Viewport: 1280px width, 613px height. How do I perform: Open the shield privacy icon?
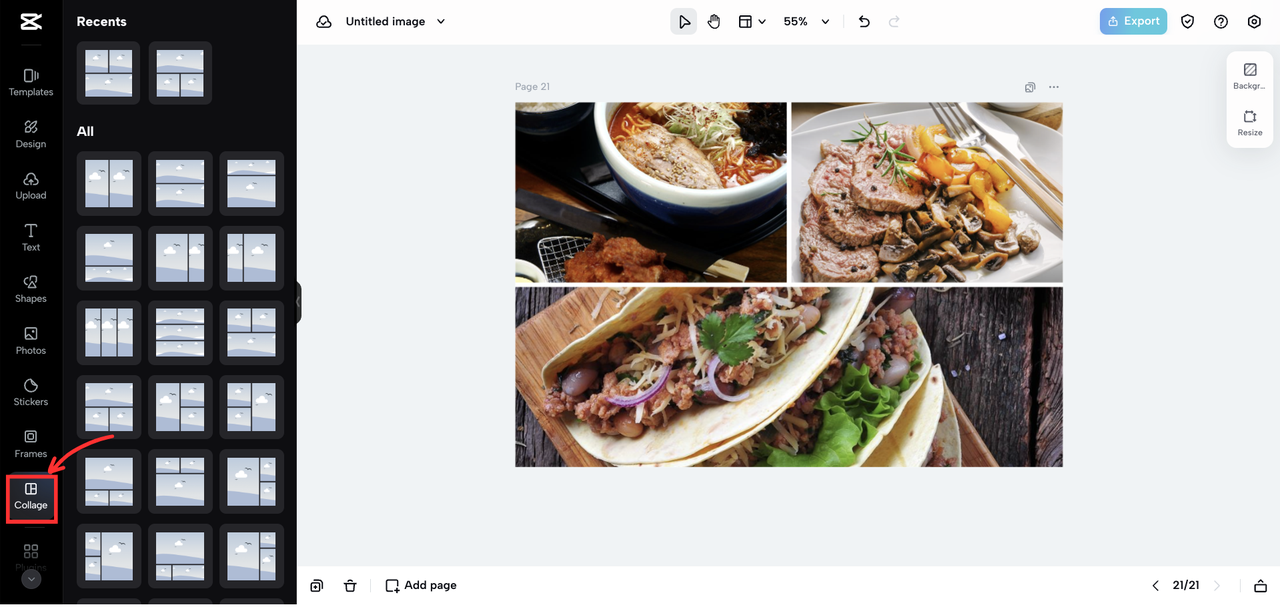point(1188,21)
